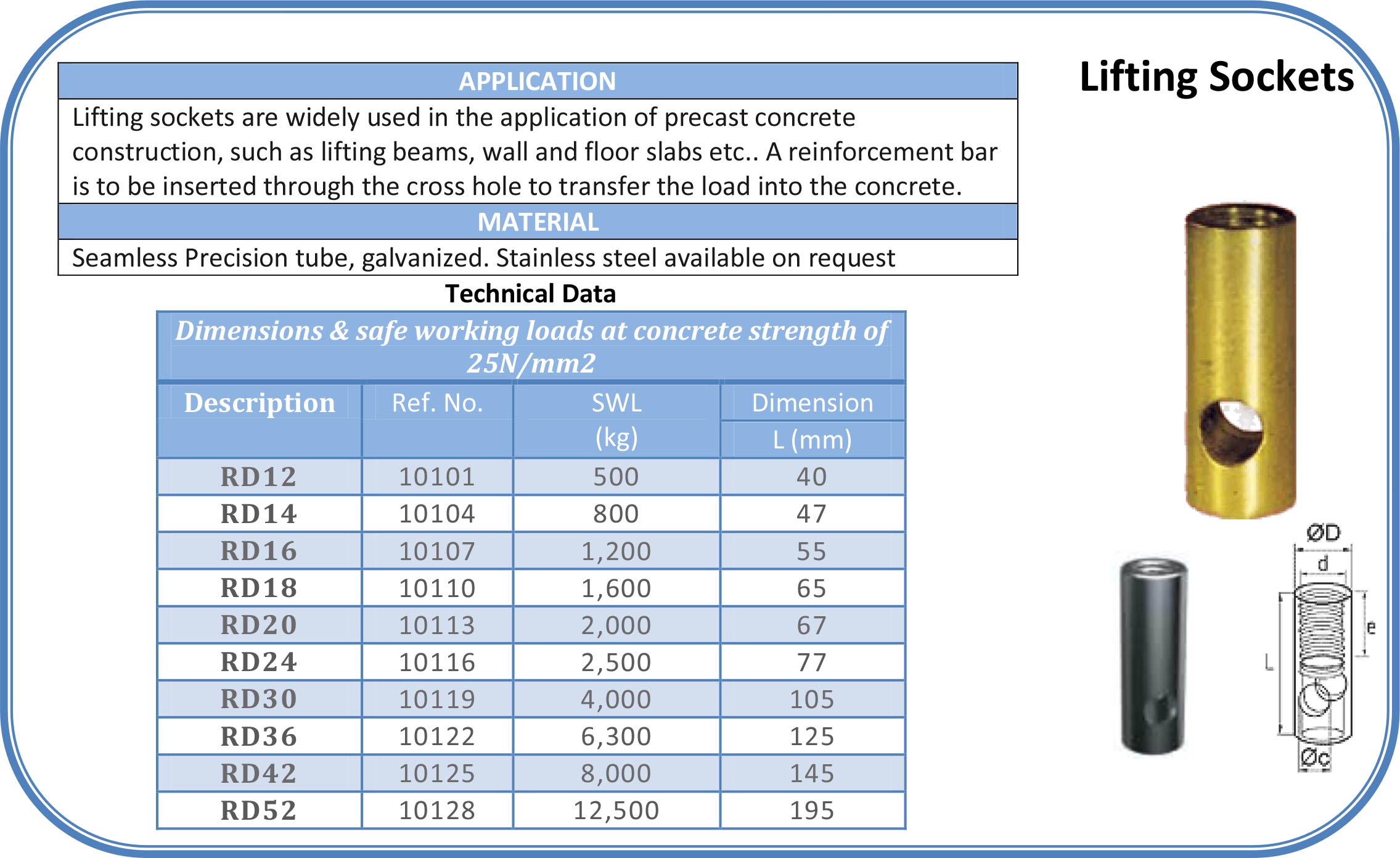Click the length value '195'
1400x858 pixels.
[812, 811]
